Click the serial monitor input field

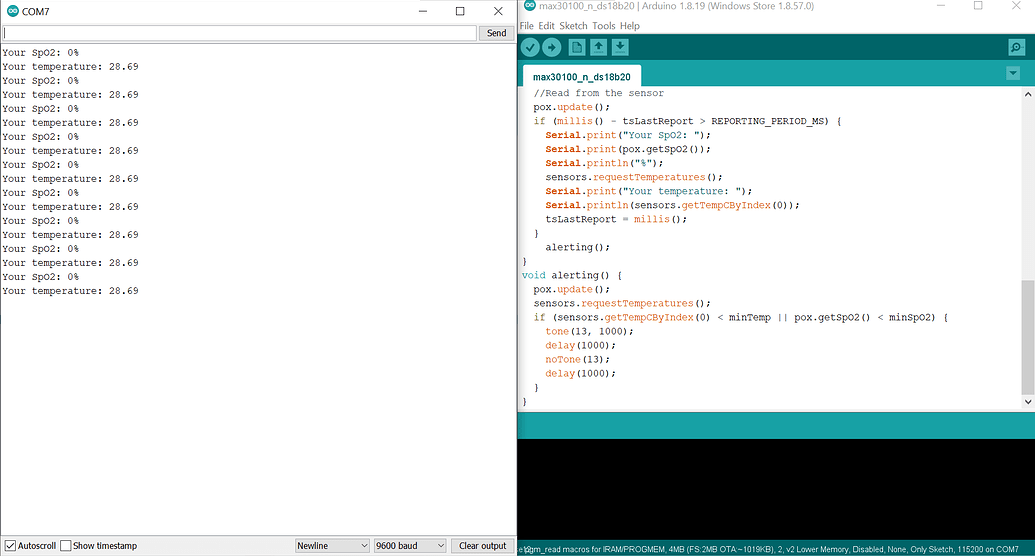pyautogui.click(x=239, y=33)
